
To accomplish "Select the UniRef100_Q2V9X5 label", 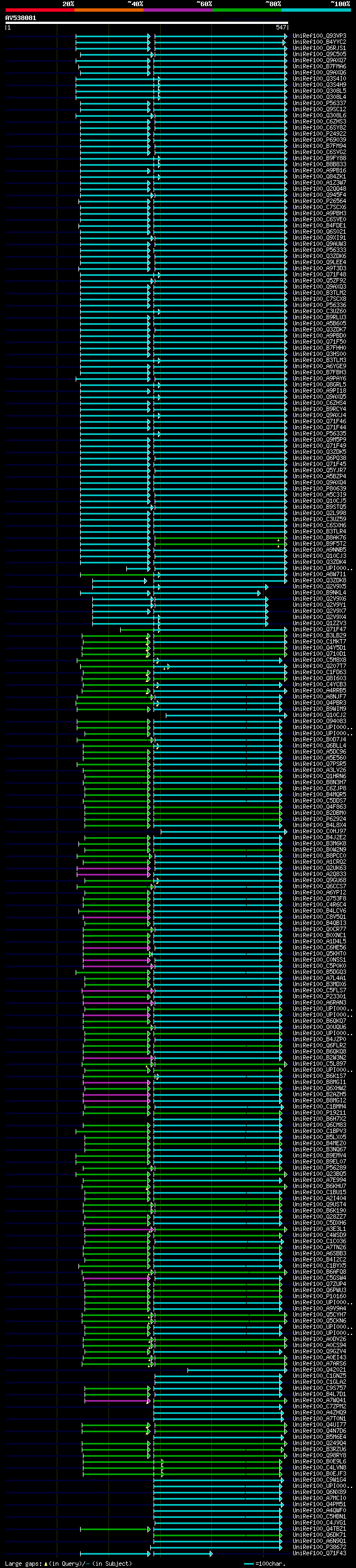I will click(319, 586).
